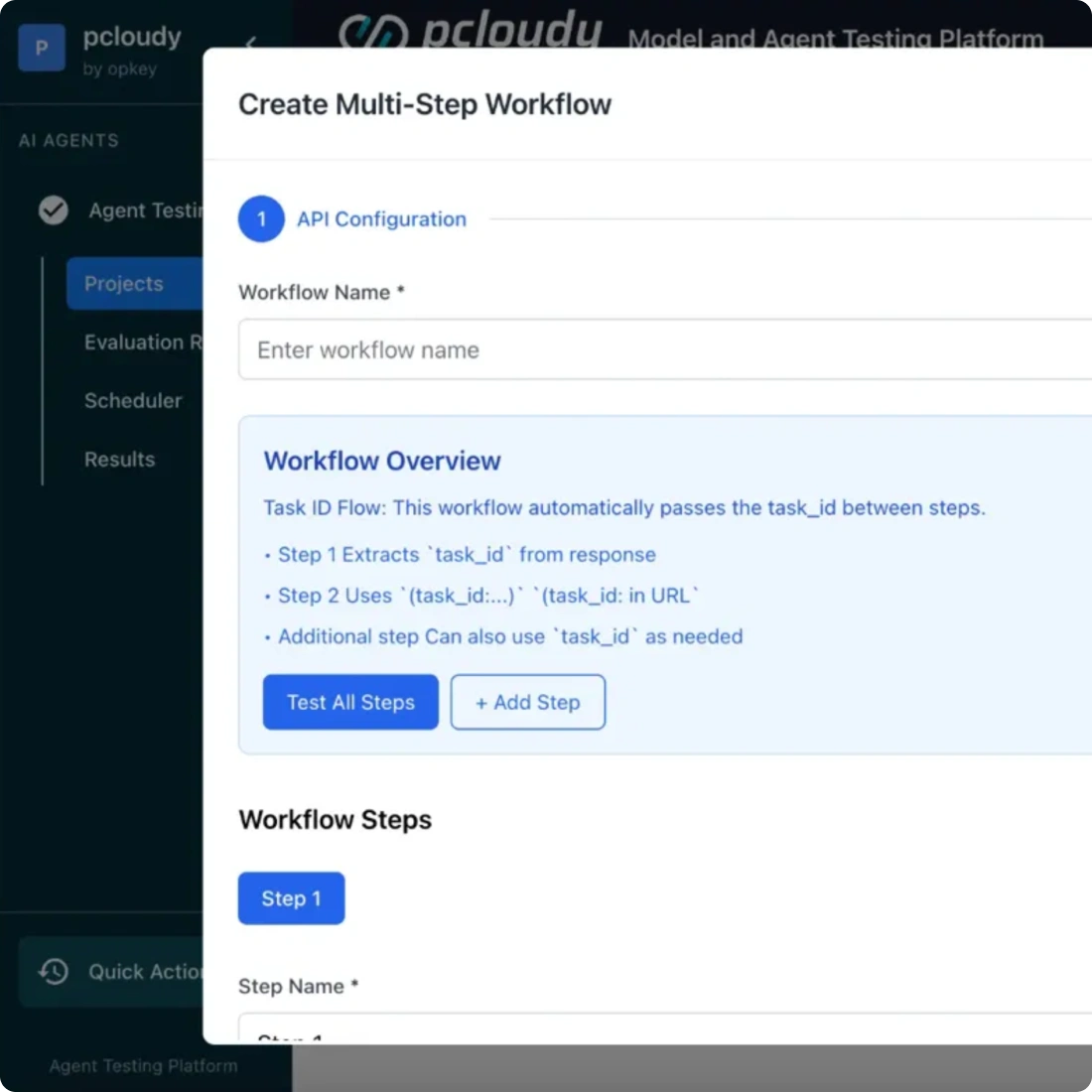Click the blue P workspace avatar icon
The image size is (1092, 1092).
pyautogui.click(x=42, y=48)
